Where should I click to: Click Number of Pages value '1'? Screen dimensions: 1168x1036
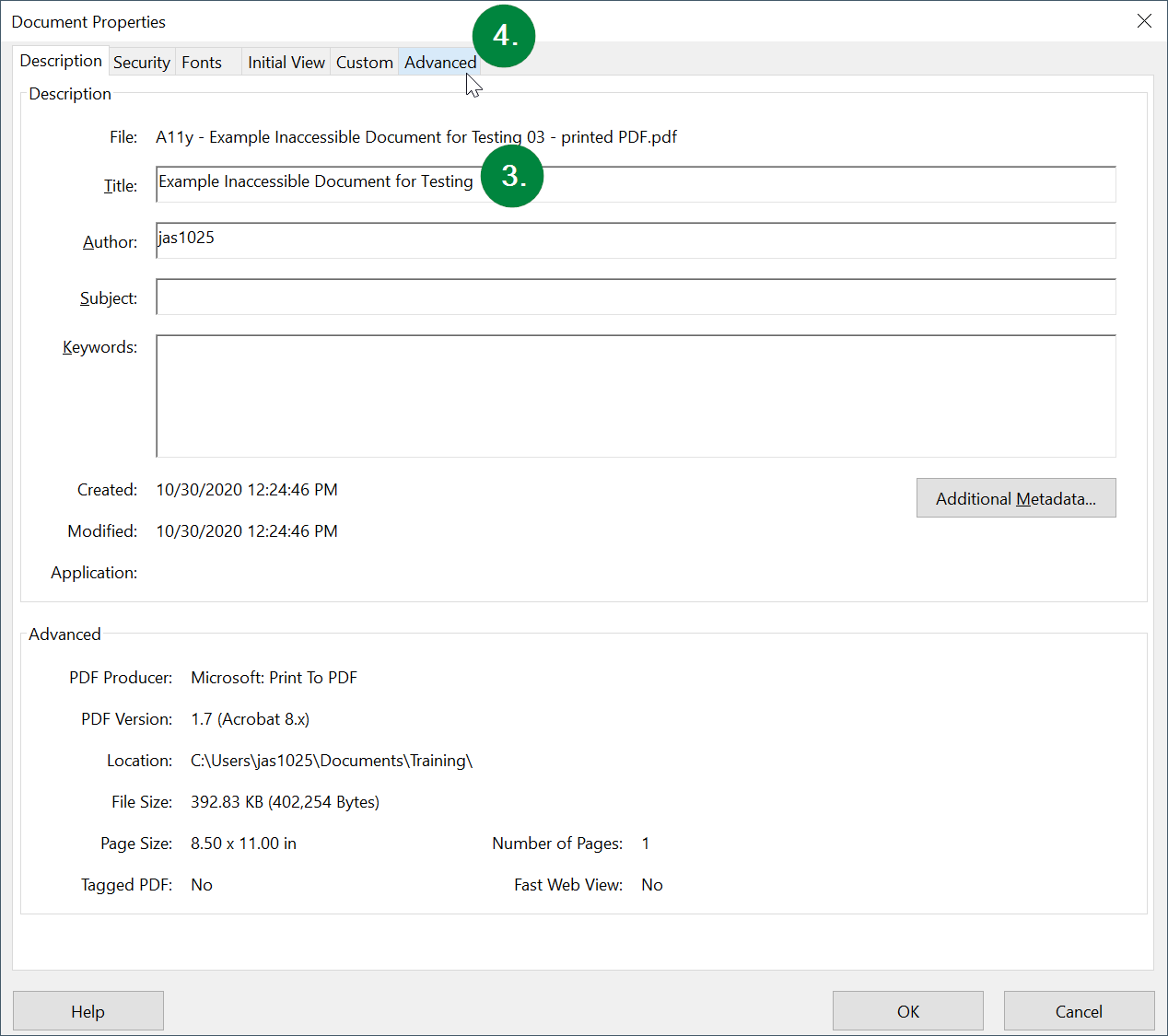646,844
